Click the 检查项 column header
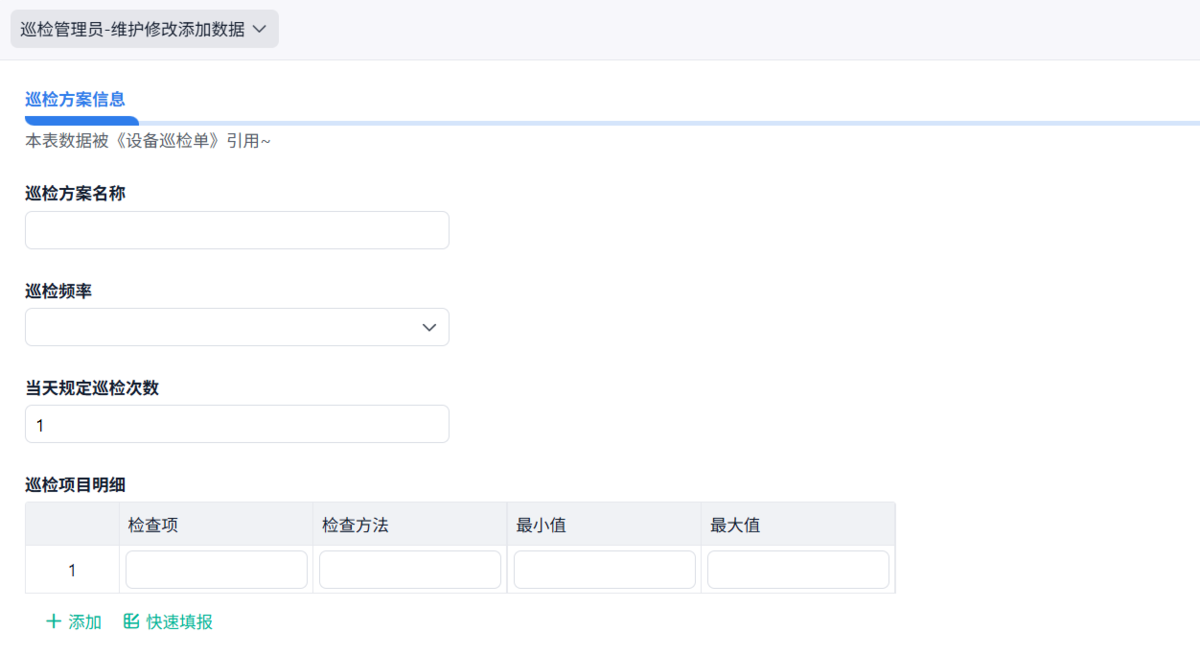The width and height of the screenshot is (1200, 655). 153,524
